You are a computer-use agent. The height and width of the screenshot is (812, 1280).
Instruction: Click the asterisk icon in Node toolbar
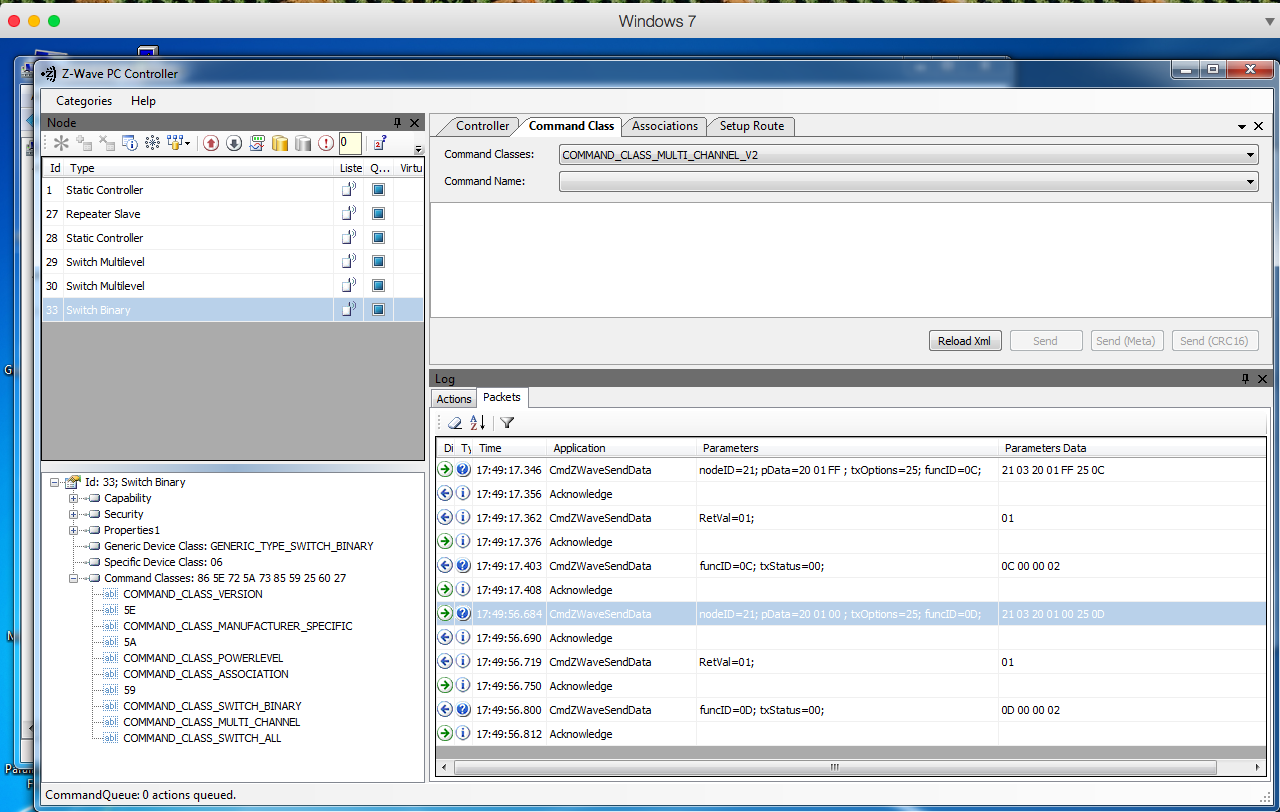tap(61, 143)
